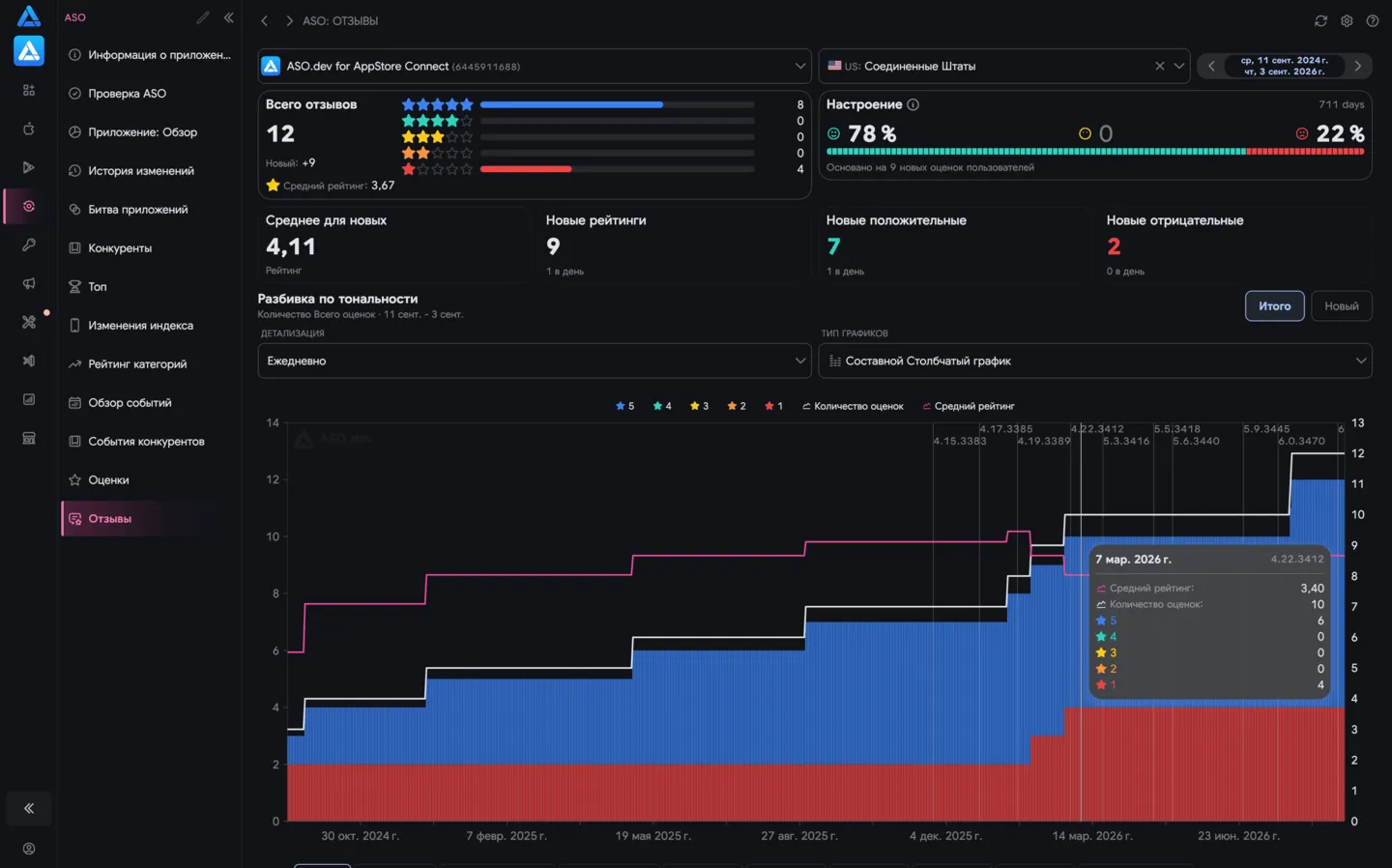Screen dimensions: 1392x868
Task: Click the pencil edit icon beside ASO
Action: click(203, 17)
